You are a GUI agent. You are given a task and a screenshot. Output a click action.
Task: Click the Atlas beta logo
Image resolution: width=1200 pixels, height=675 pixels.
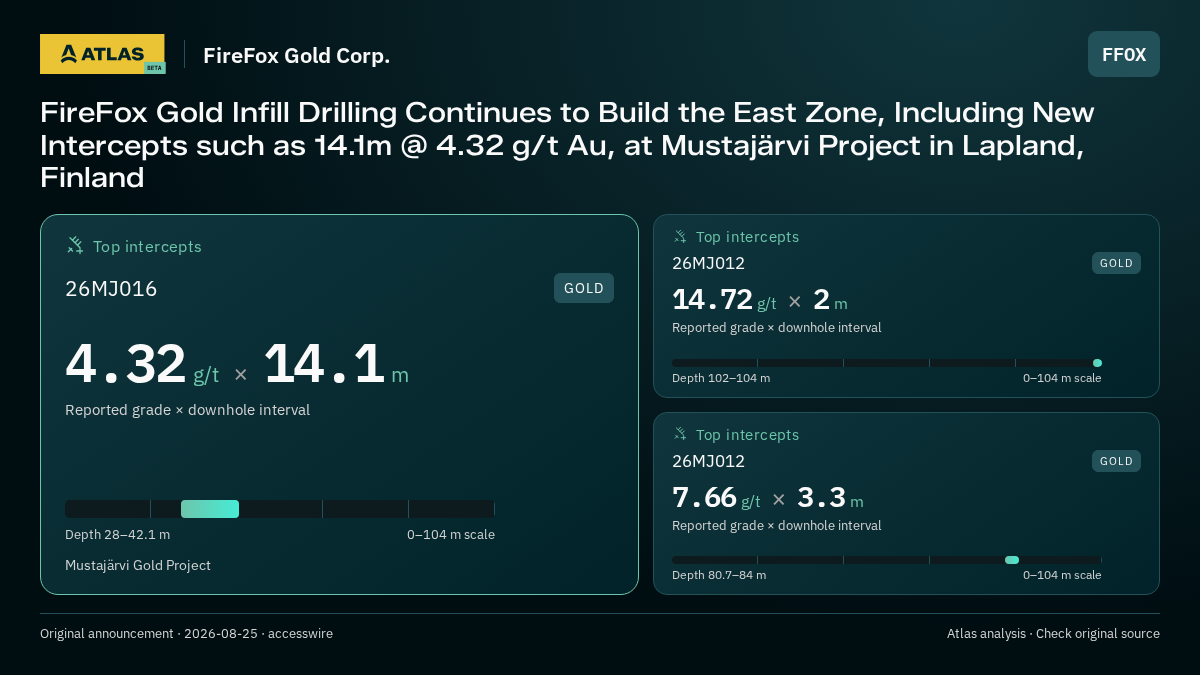coord(102,54)
